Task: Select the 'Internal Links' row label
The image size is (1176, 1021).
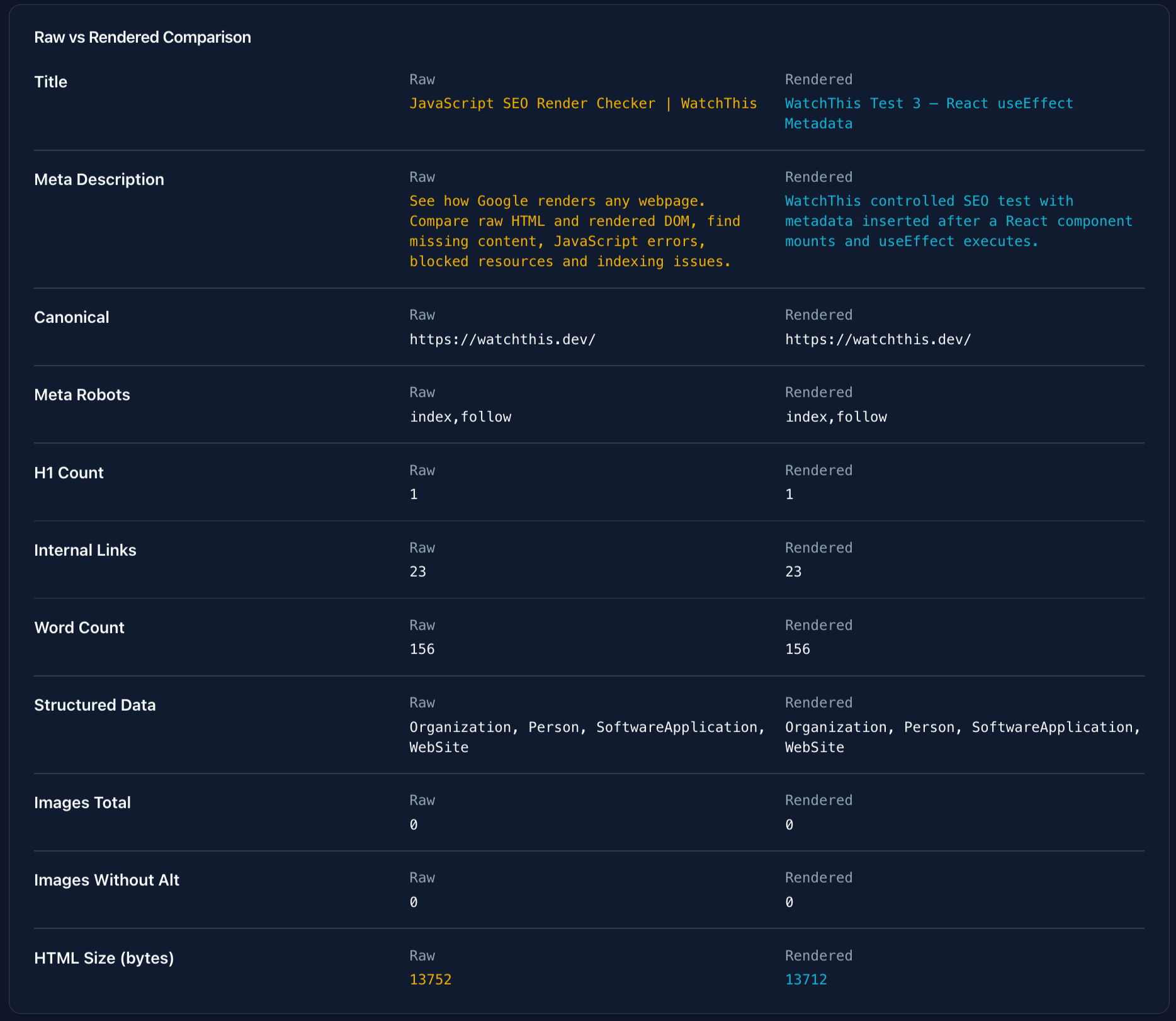Action: 85,550
